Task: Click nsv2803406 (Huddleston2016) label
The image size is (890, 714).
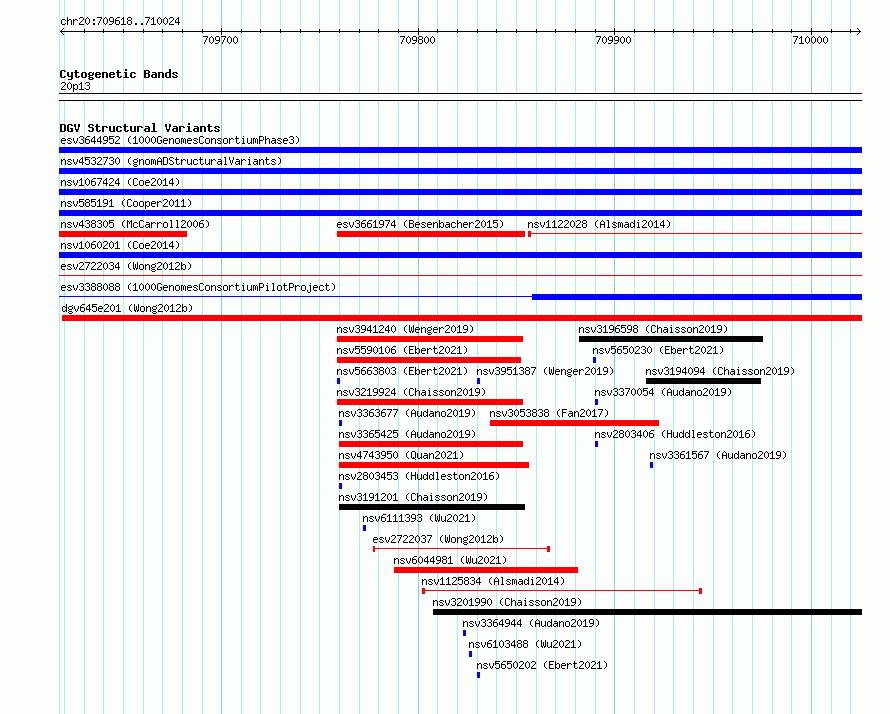Action: pyautogui.click(x=675, y=434)
